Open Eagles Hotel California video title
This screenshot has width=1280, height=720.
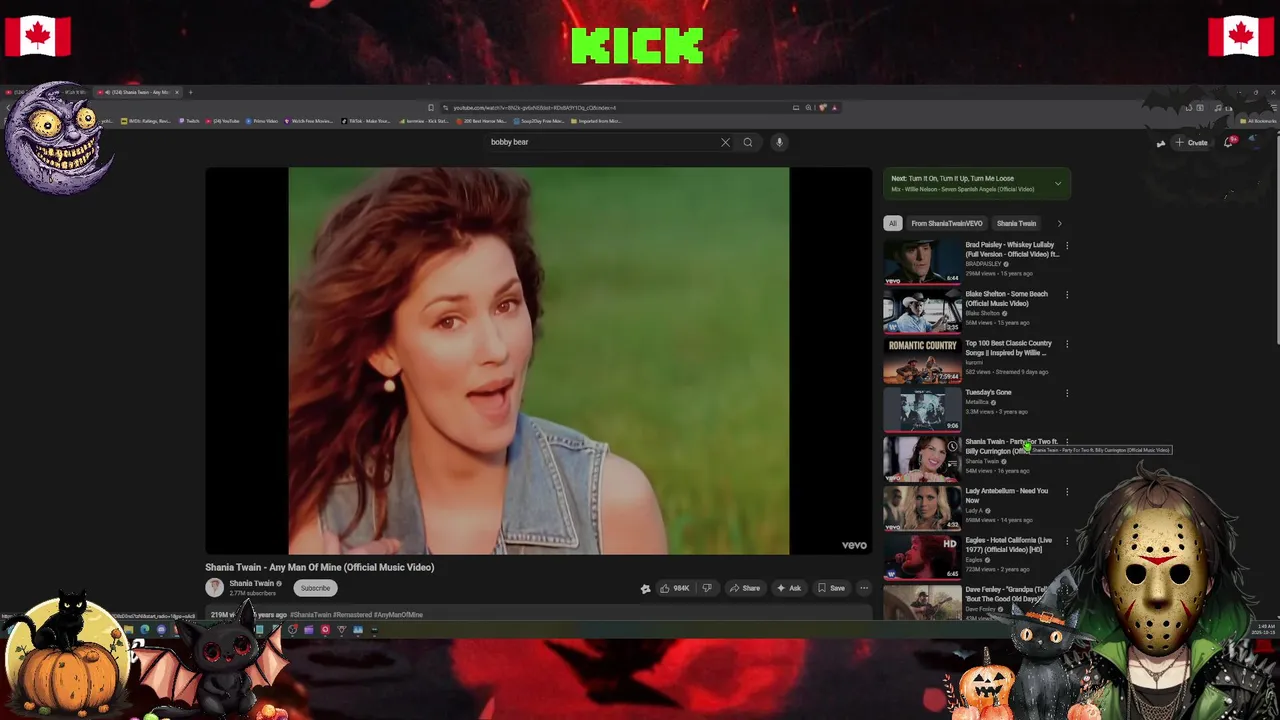coord(1008,545)
